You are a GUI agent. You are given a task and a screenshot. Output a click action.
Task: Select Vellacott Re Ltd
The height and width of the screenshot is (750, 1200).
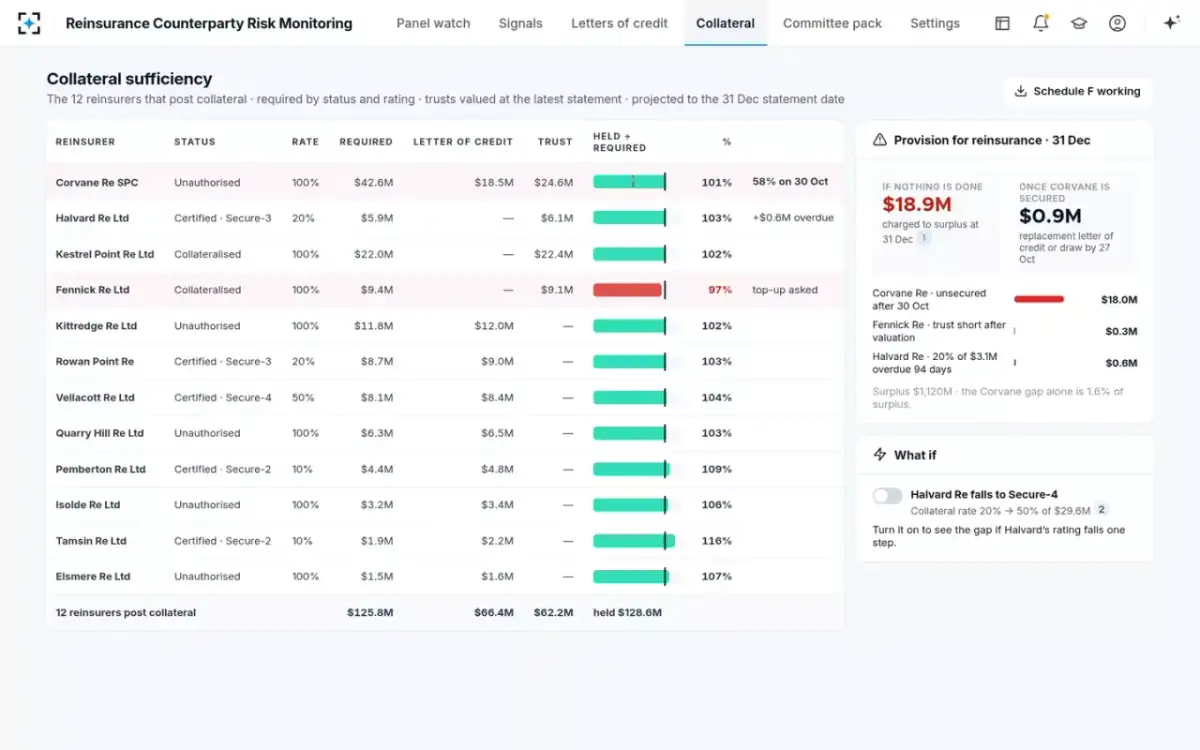coord(95,398)
